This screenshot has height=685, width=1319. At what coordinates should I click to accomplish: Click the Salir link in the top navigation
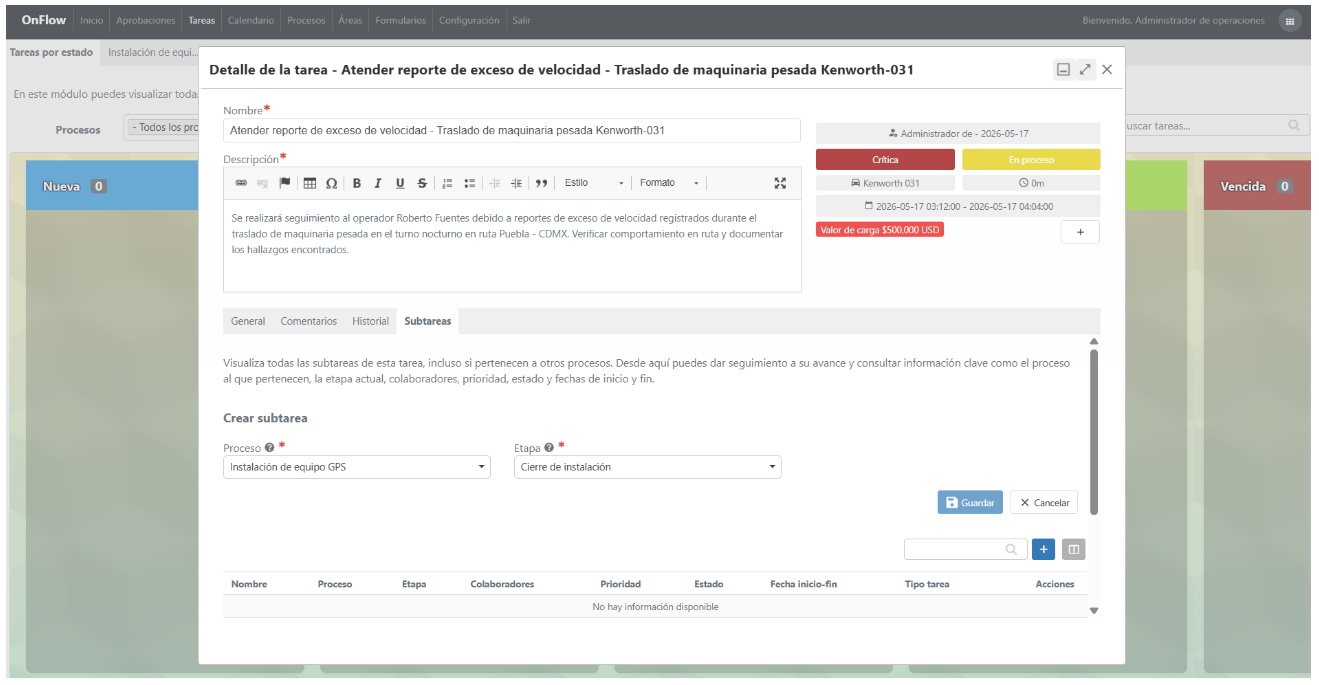pos(521,21)
